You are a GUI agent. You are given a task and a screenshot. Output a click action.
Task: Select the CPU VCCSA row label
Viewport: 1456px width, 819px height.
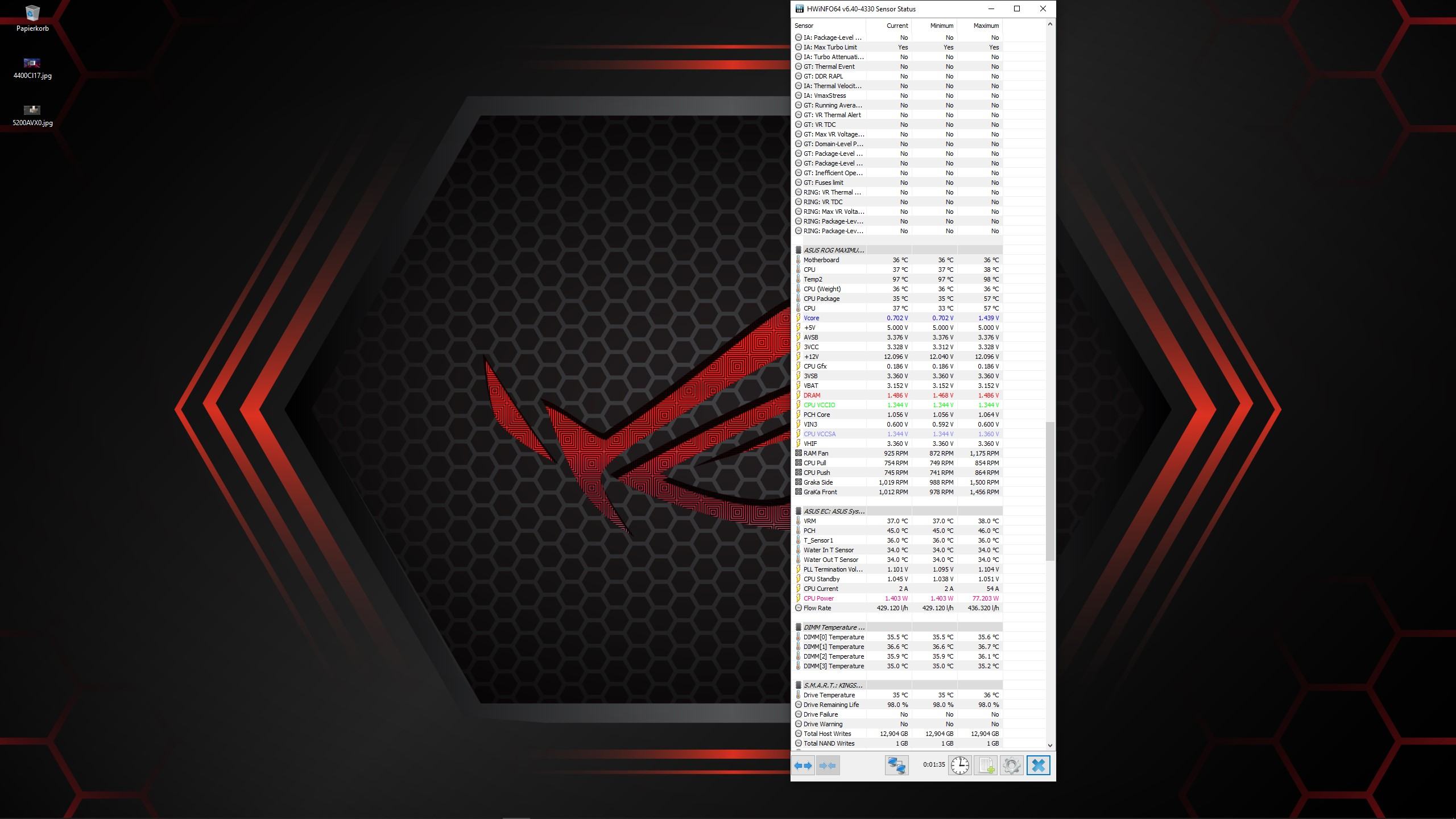click(820, 434)
